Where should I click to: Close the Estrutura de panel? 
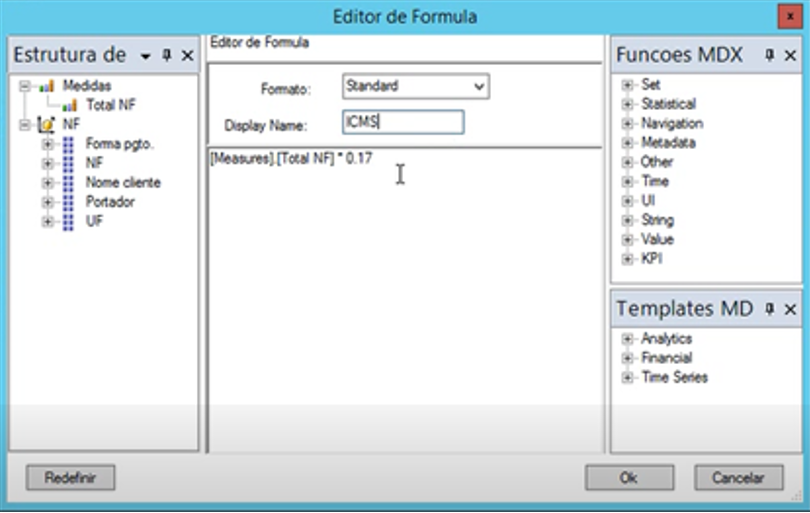188,55
